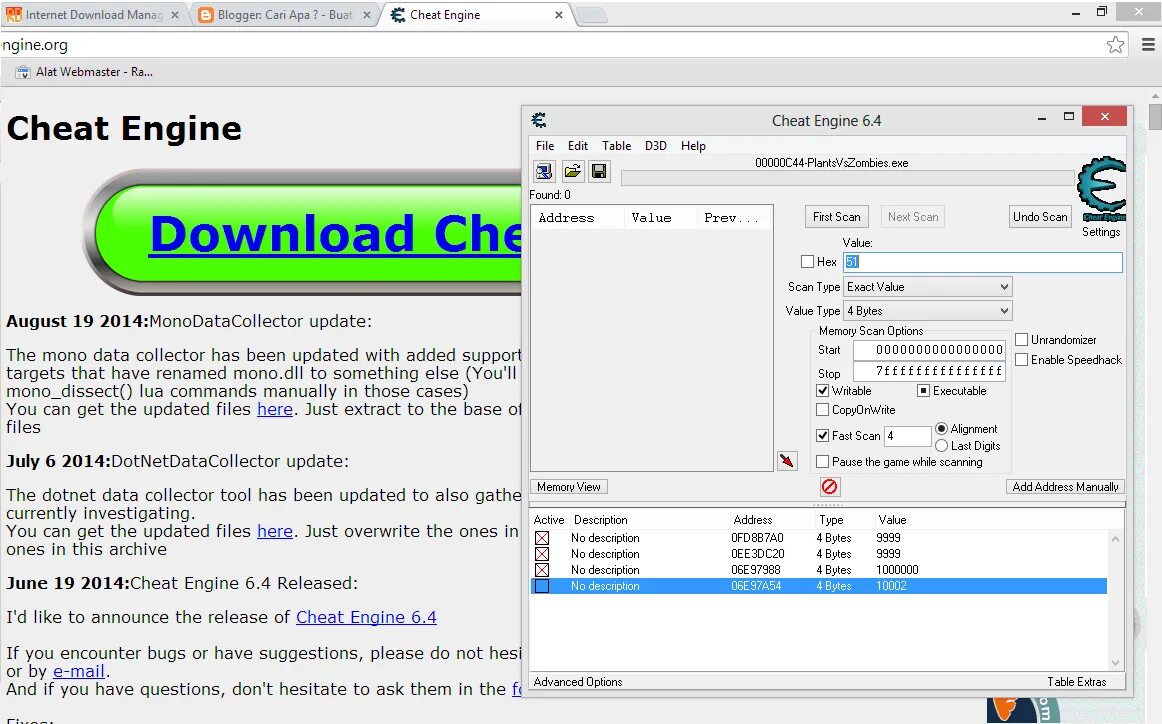
Task: Open the Edit menu in Cheat Engine
Action: coord(577,146)
